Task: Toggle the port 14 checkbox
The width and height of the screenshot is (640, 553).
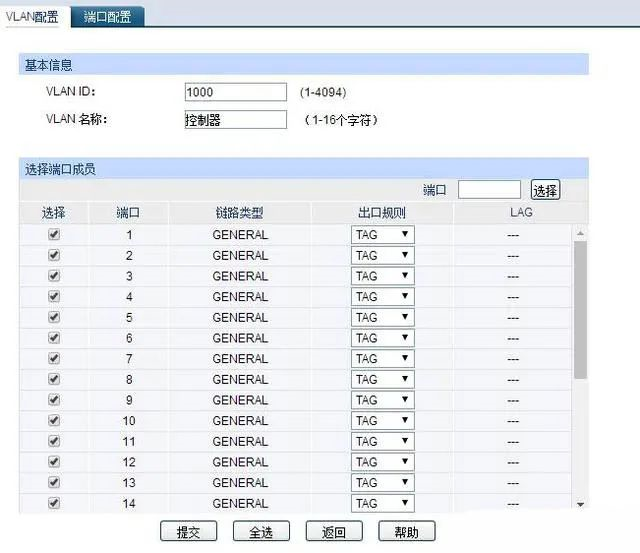Action: (x=54, y=503)
